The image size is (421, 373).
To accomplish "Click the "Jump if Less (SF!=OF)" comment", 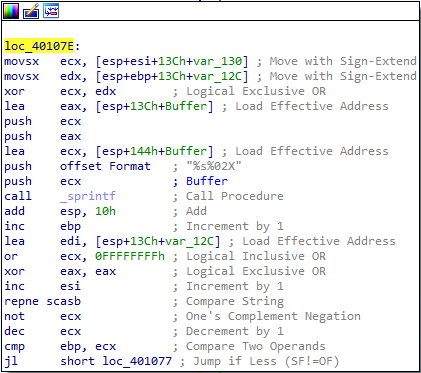I will click(x=266, y=361).
